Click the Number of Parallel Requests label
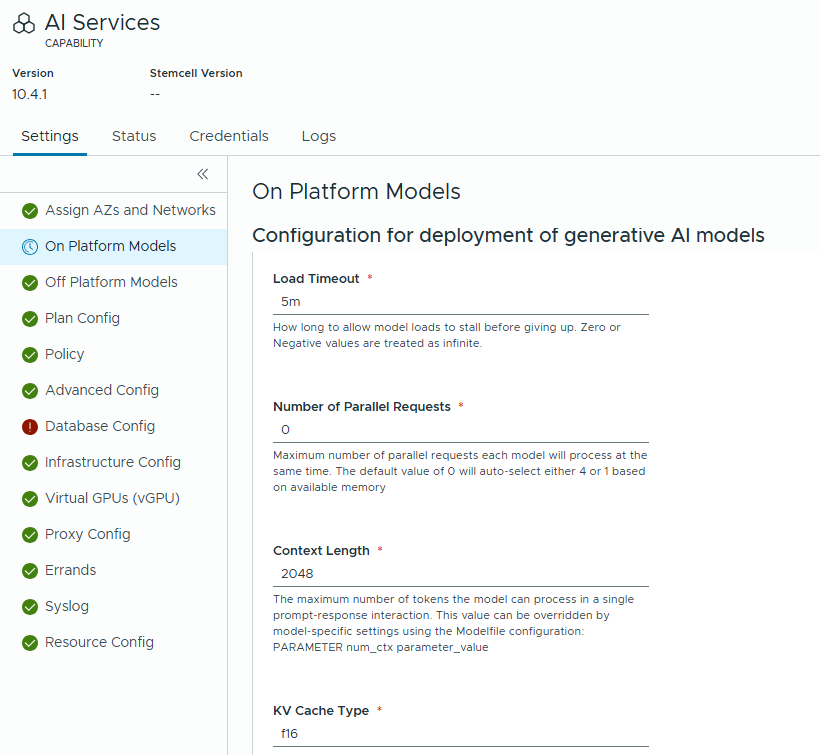820x755 pixels. (362, 407)
